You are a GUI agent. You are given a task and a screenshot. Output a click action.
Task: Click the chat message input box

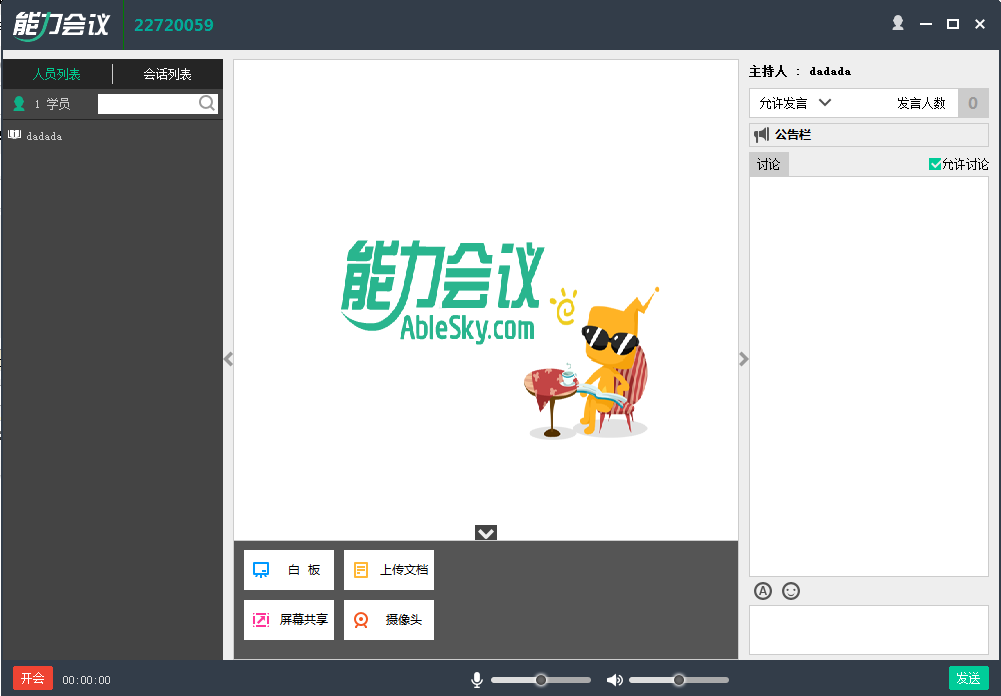[x=869, y=630]
